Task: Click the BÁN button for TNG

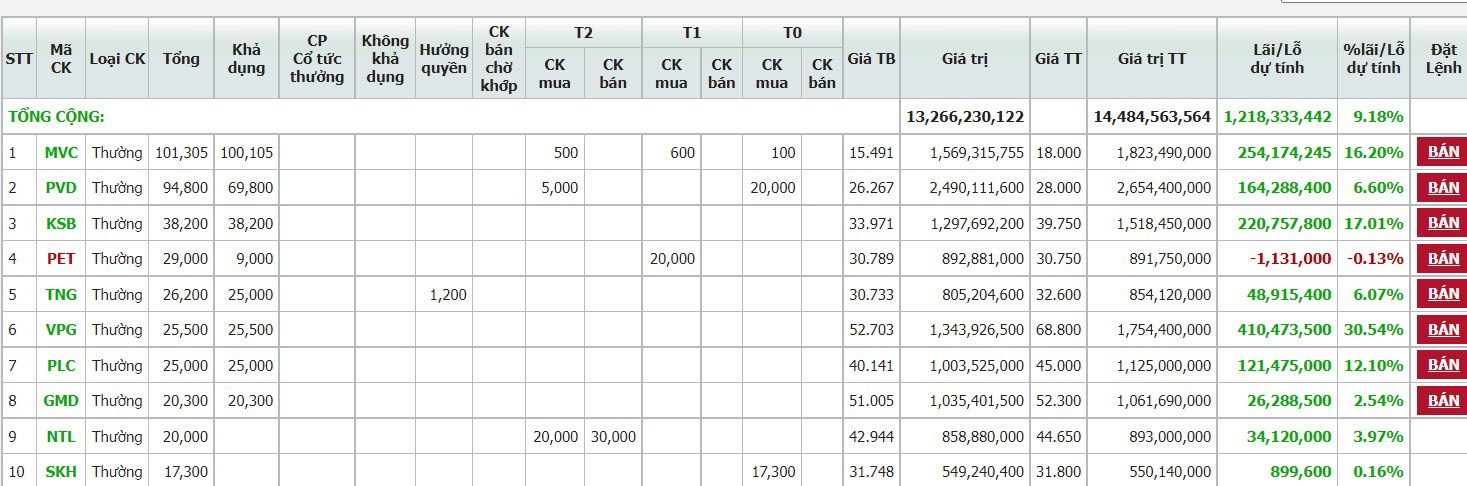Action: click(x=1443, y=294)
